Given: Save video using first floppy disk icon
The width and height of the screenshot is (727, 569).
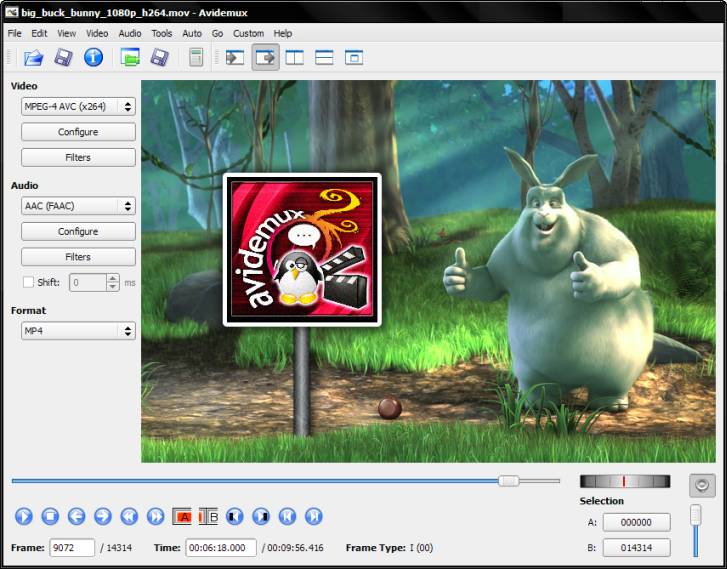Looking at the screenshot, I should tap(64, 58).
